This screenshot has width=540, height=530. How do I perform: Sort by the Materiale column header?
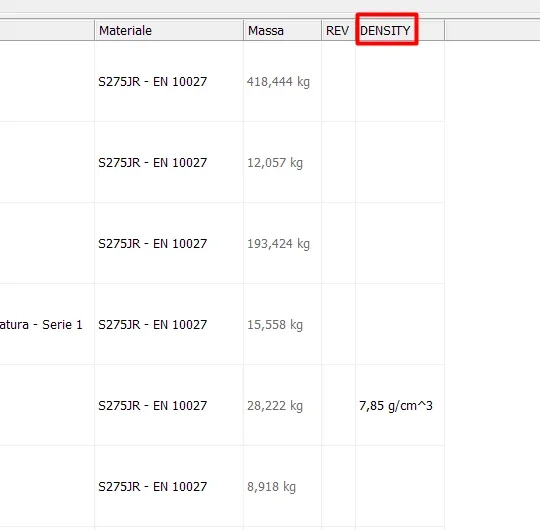169,30
